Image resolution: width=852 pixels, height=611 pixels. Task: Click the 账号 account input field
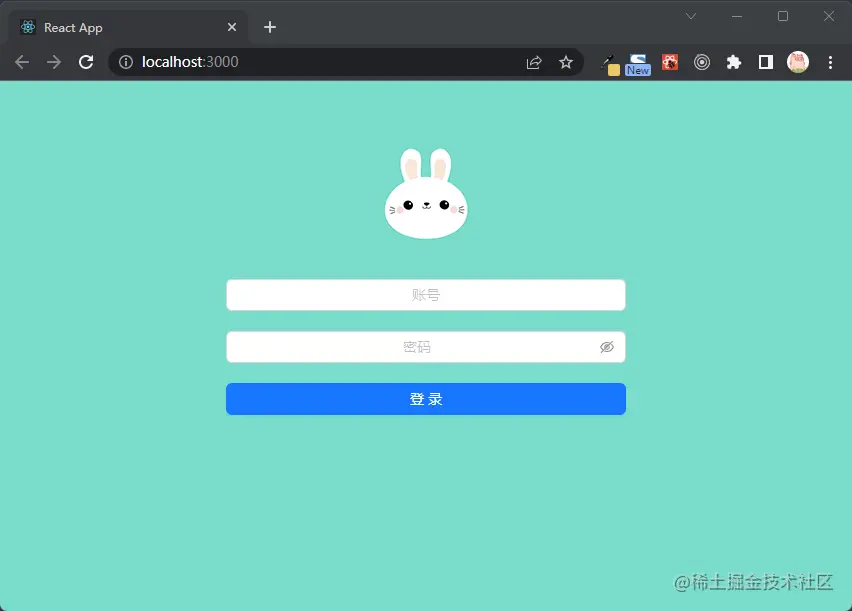[x=425, y=294]
